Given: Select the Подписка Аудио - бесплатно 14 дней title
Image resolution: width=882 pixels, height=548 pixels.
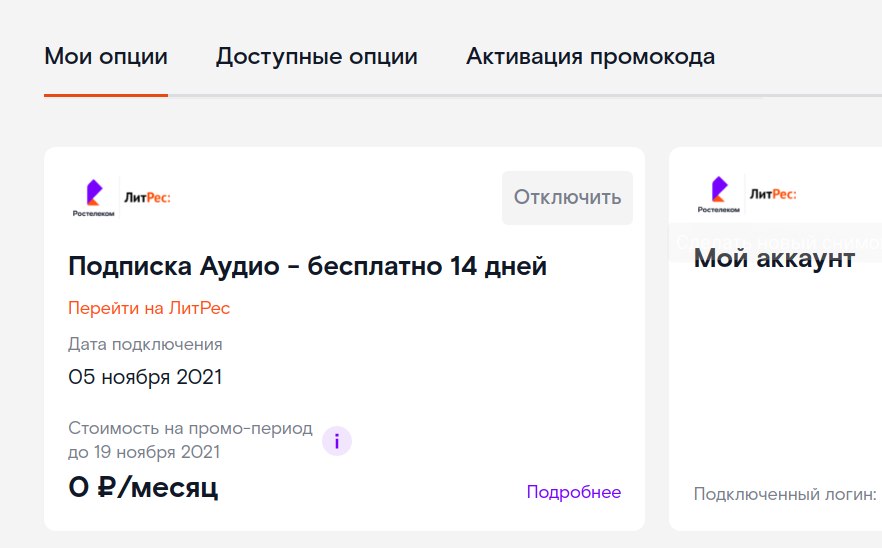Looking at the screenshot, I should coord(307,266).
